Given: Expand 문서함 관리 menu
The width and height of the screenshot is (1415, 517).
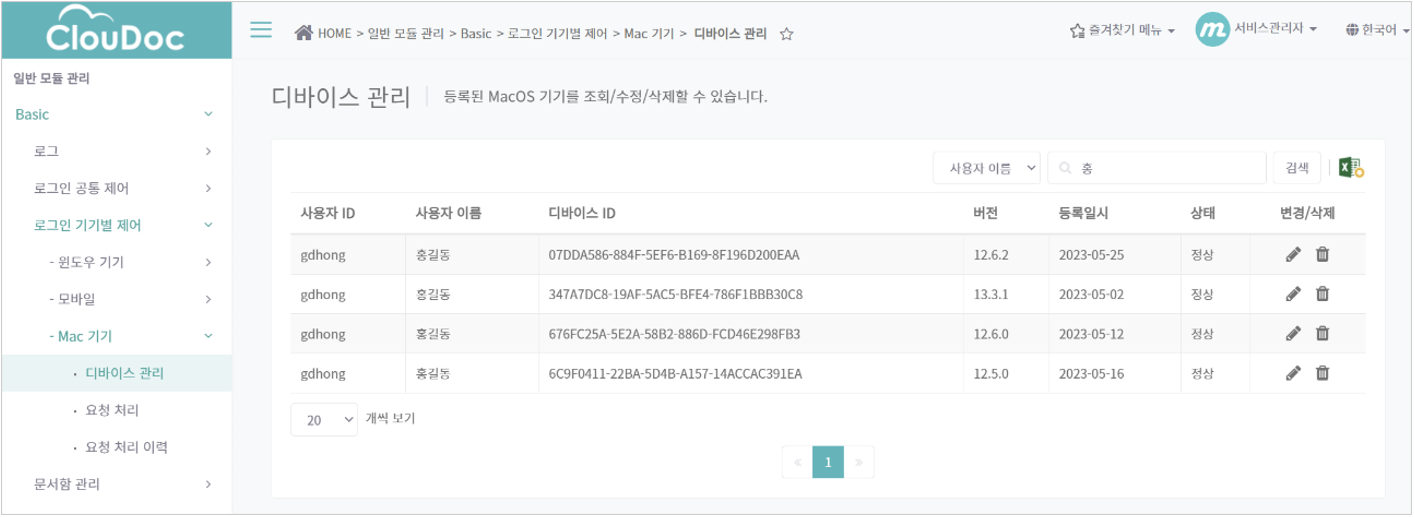Looking at the screenshot, I should click(116, 484).
